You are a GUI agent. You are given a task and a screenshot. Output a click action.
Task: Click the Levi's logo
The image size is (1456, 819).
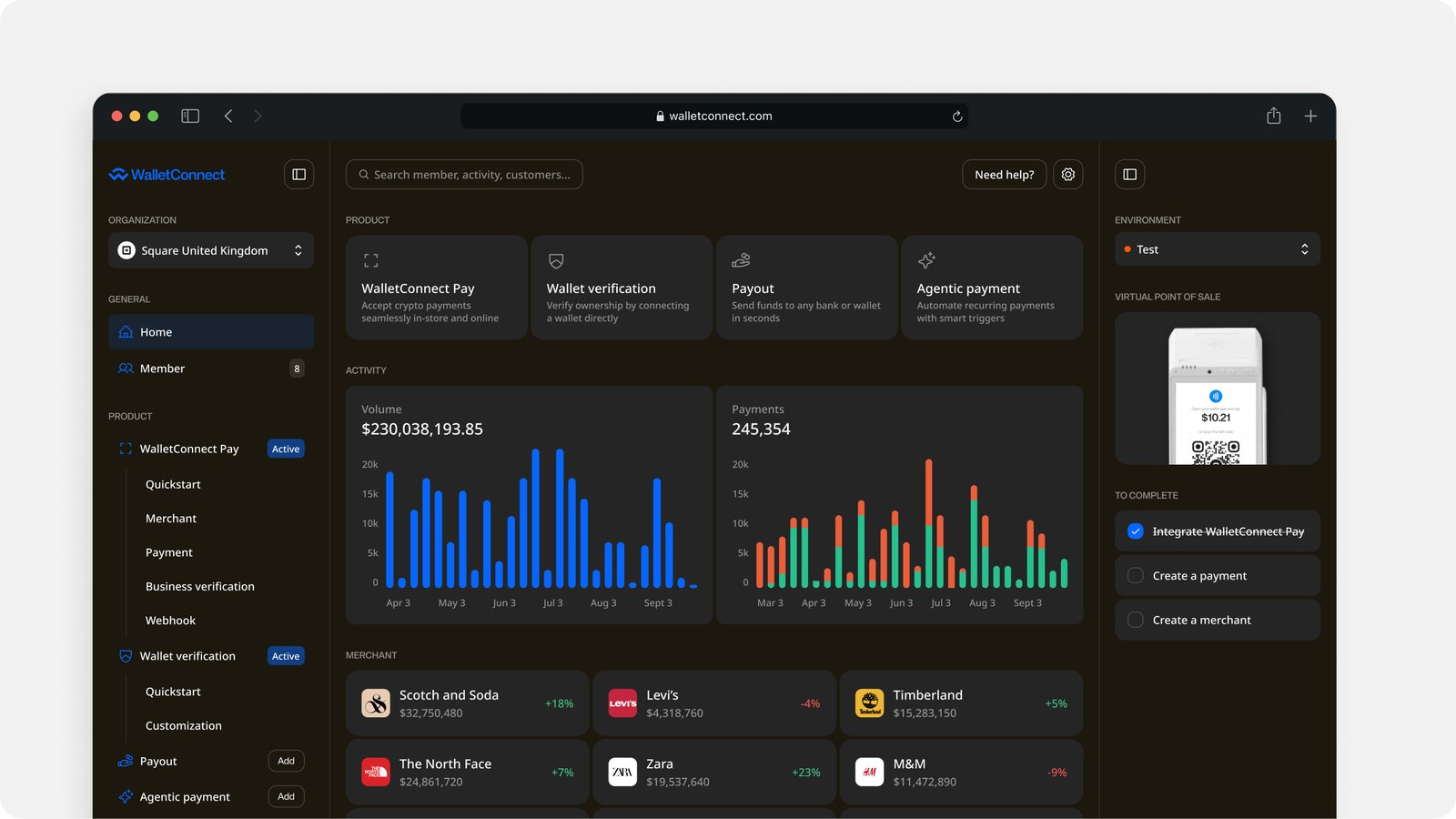pos(622,703)
